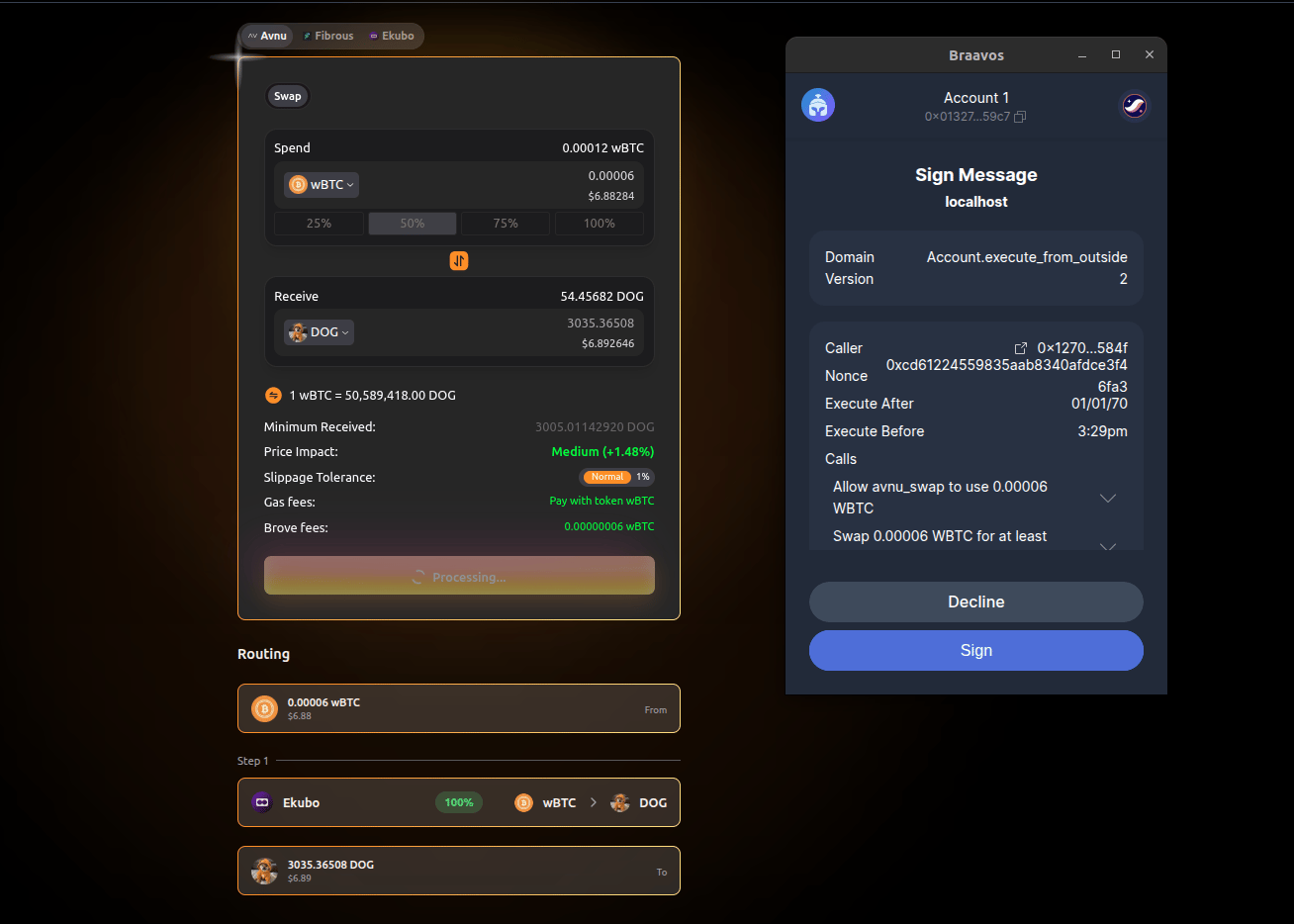The height and width of the screenshot is (924, 1294).
Task: Click Brove fees 0.00000006 wBTC value
Action: tap(609, 526)
